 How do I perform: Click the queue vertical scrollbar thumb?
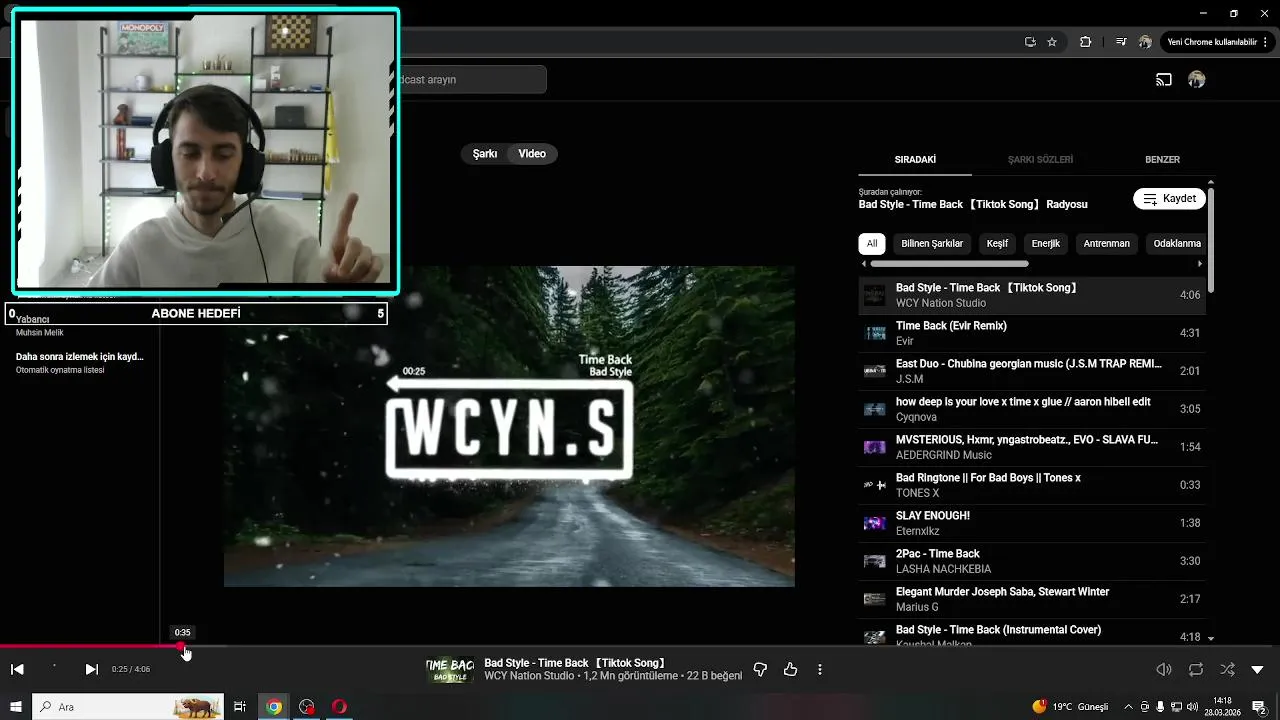pos(1211,240)
